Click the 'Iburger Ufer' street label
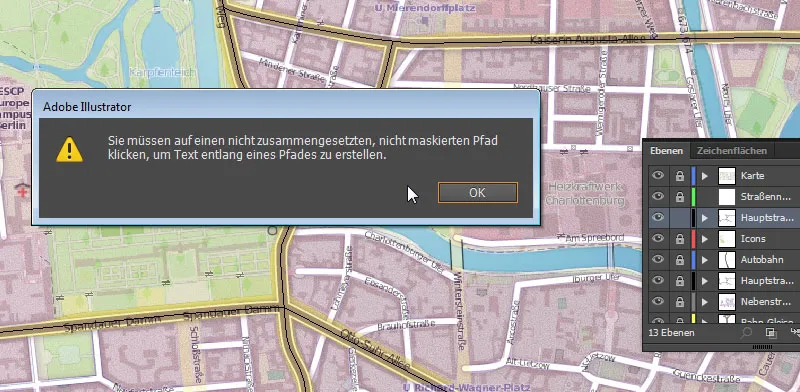800x392 pixels. pos(596,278)
